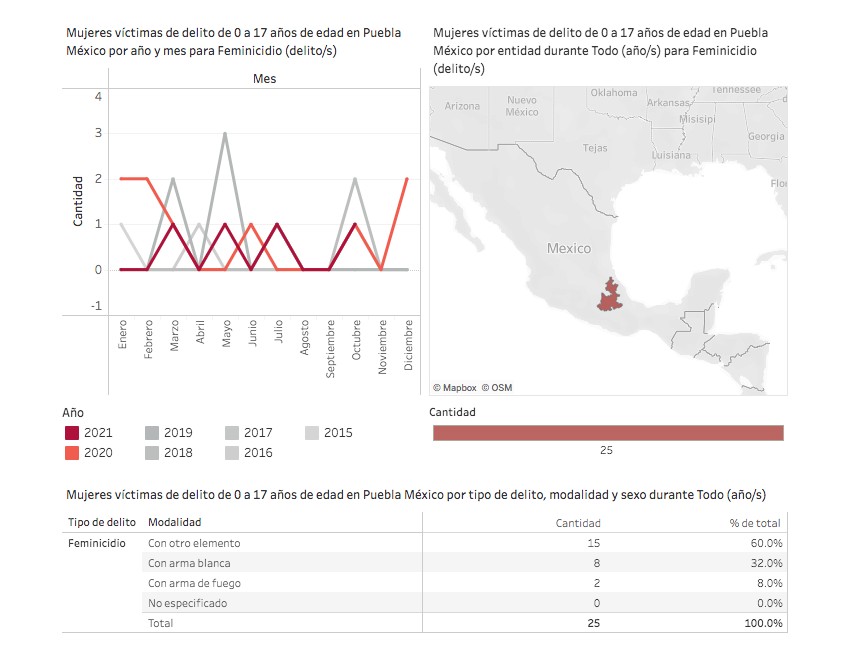Click the '% de total' column header

[x=755, y=522]
